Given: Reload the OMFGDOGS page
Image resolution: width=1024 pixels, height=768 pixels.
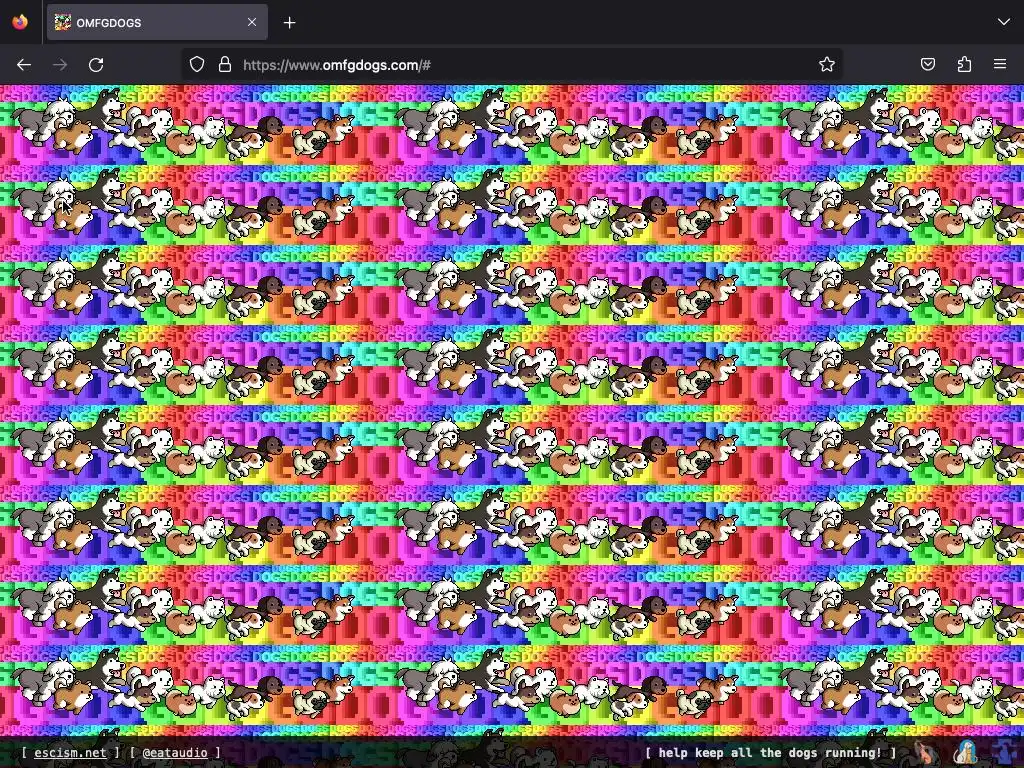Looking at the screenshot, I should coord(96,65).
